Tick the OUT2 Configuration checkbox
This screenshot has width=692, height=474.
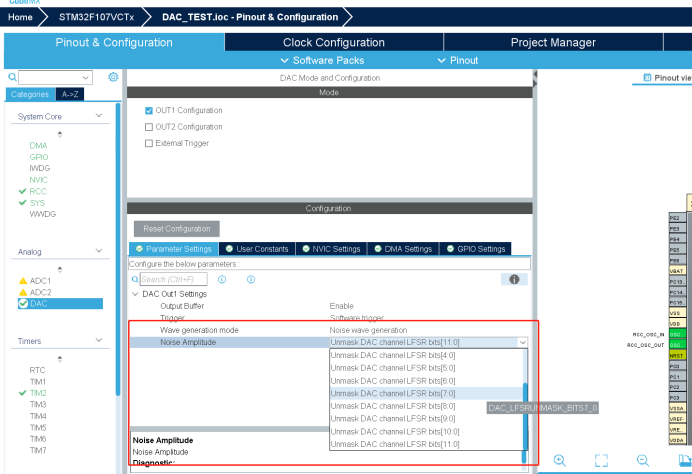149,127
